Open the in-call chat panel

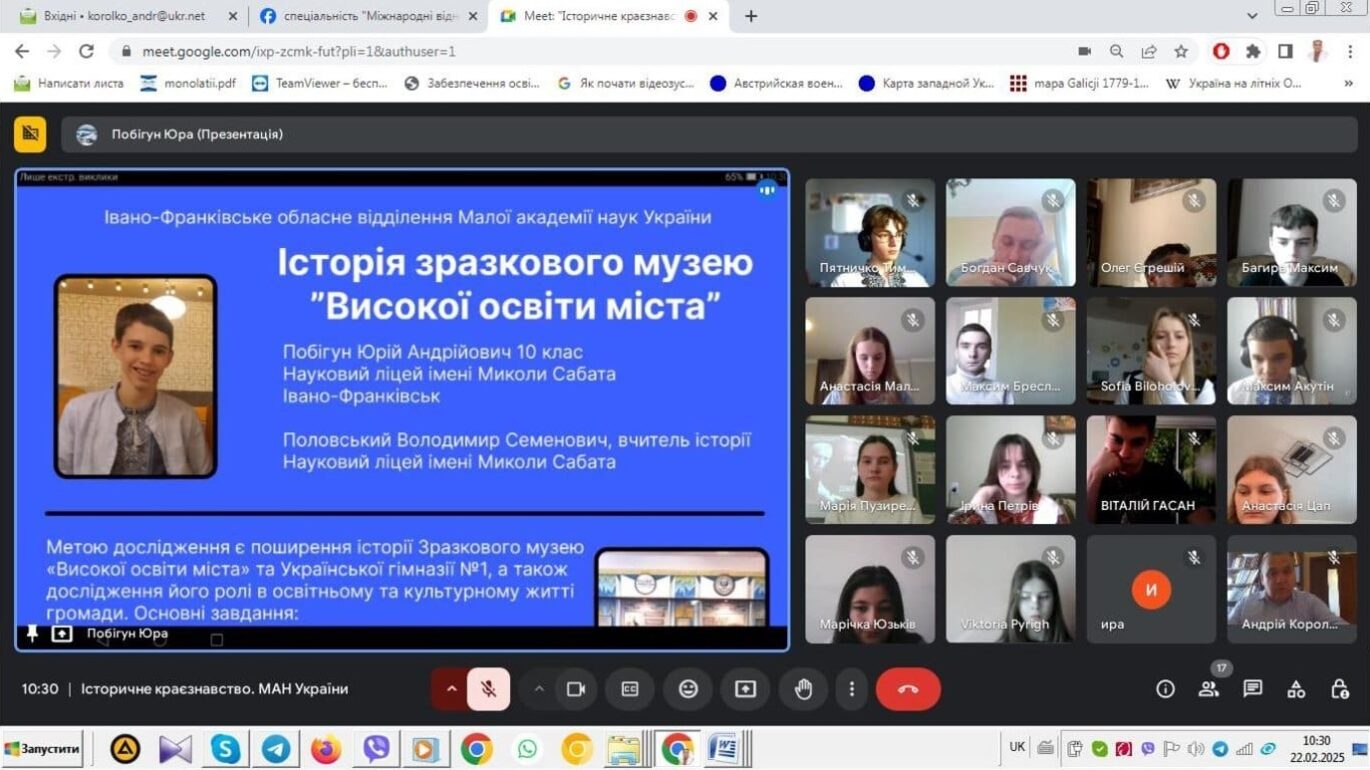coord(1253,689)
